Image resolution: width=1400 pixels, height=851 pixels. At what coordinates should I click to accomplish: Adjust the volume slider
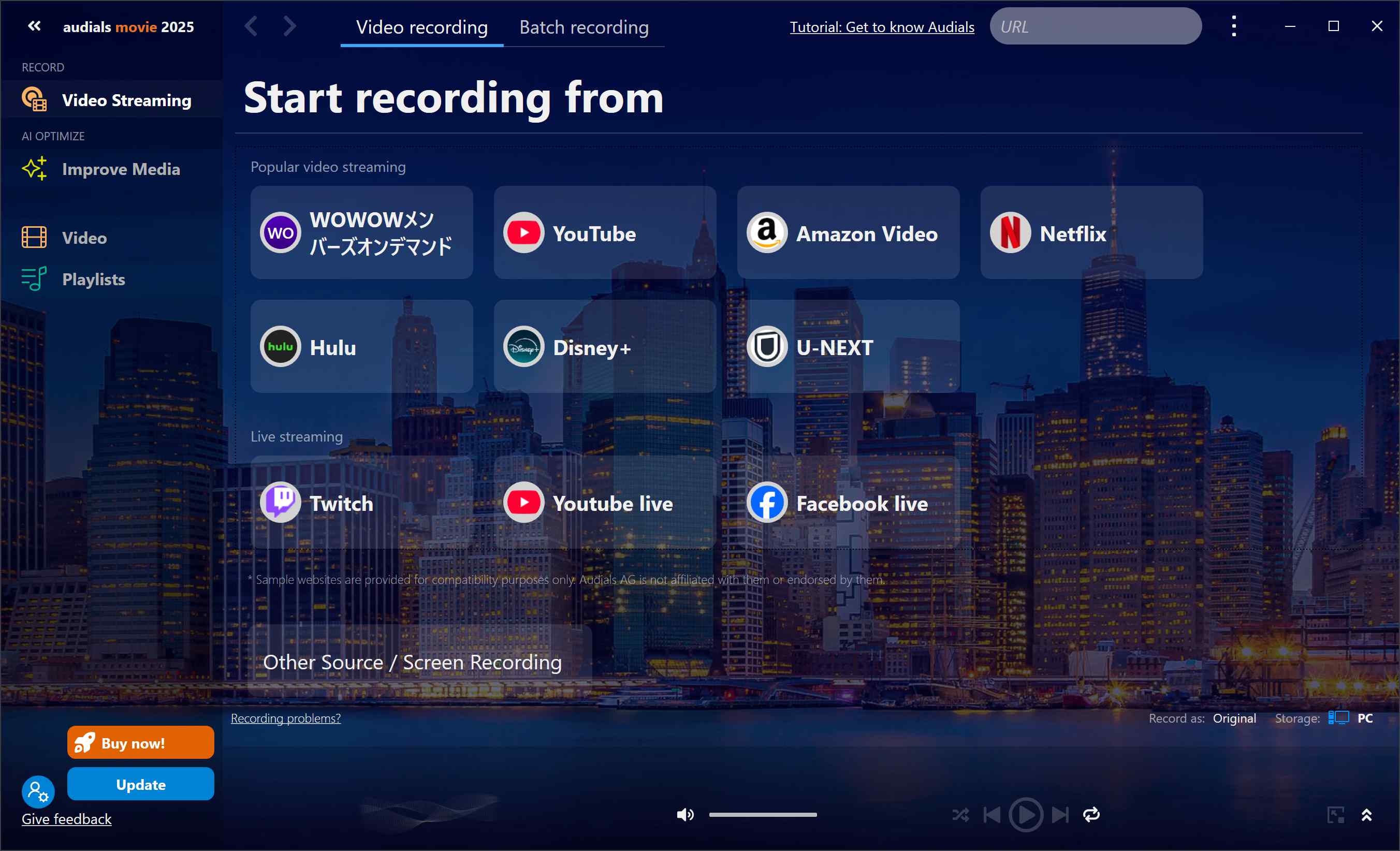(x=763, y=815)
